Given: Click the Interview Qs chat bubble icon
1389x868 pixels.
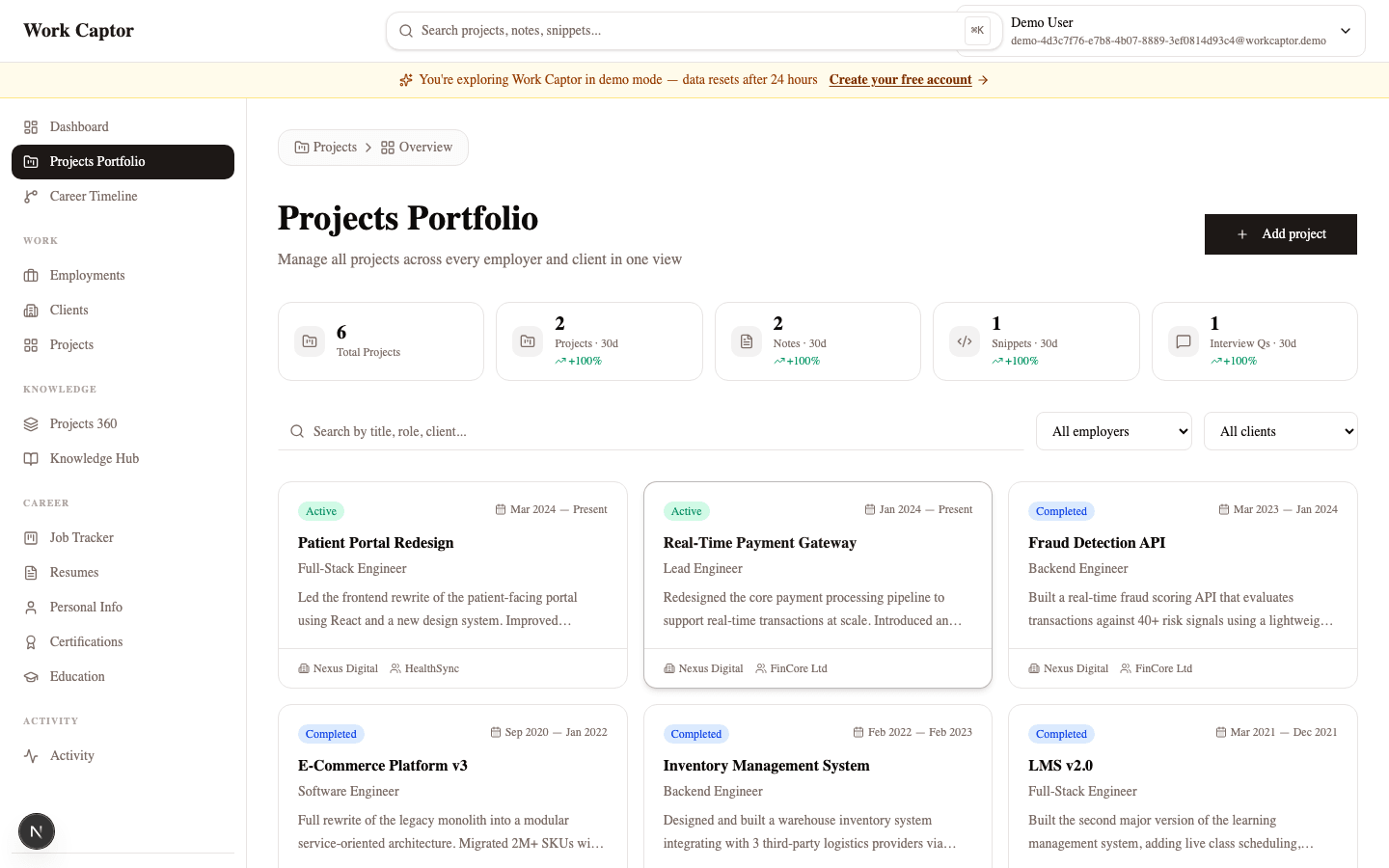Looking at the screenshot, I should (x=1184, y=341).
